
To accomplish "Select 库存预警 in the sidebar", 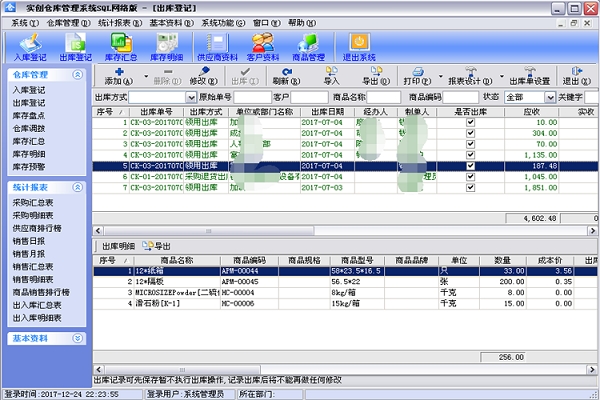I will click(26, 168).
